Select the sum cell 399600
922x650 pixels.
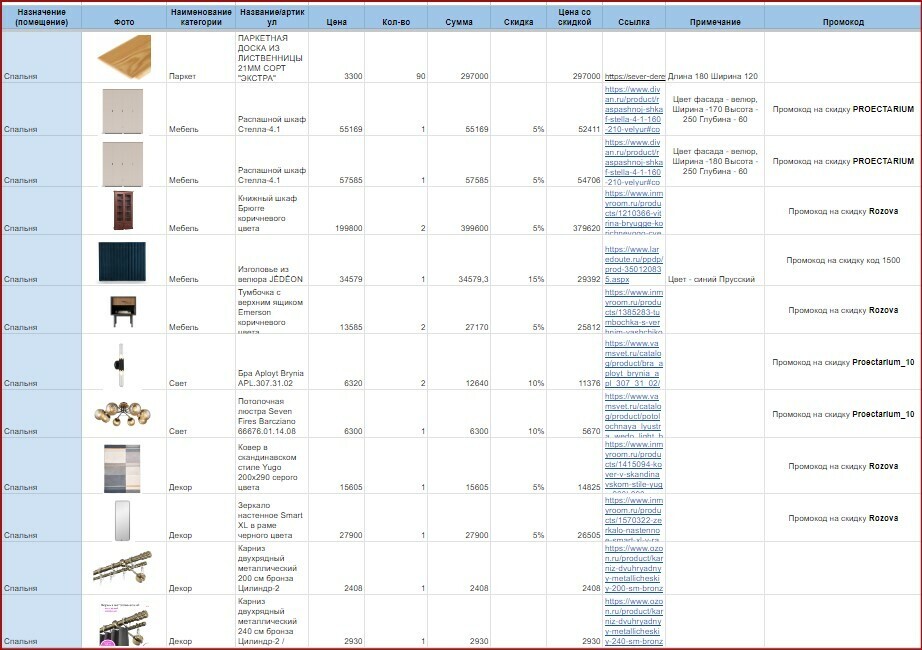click(x=459, y=211)
